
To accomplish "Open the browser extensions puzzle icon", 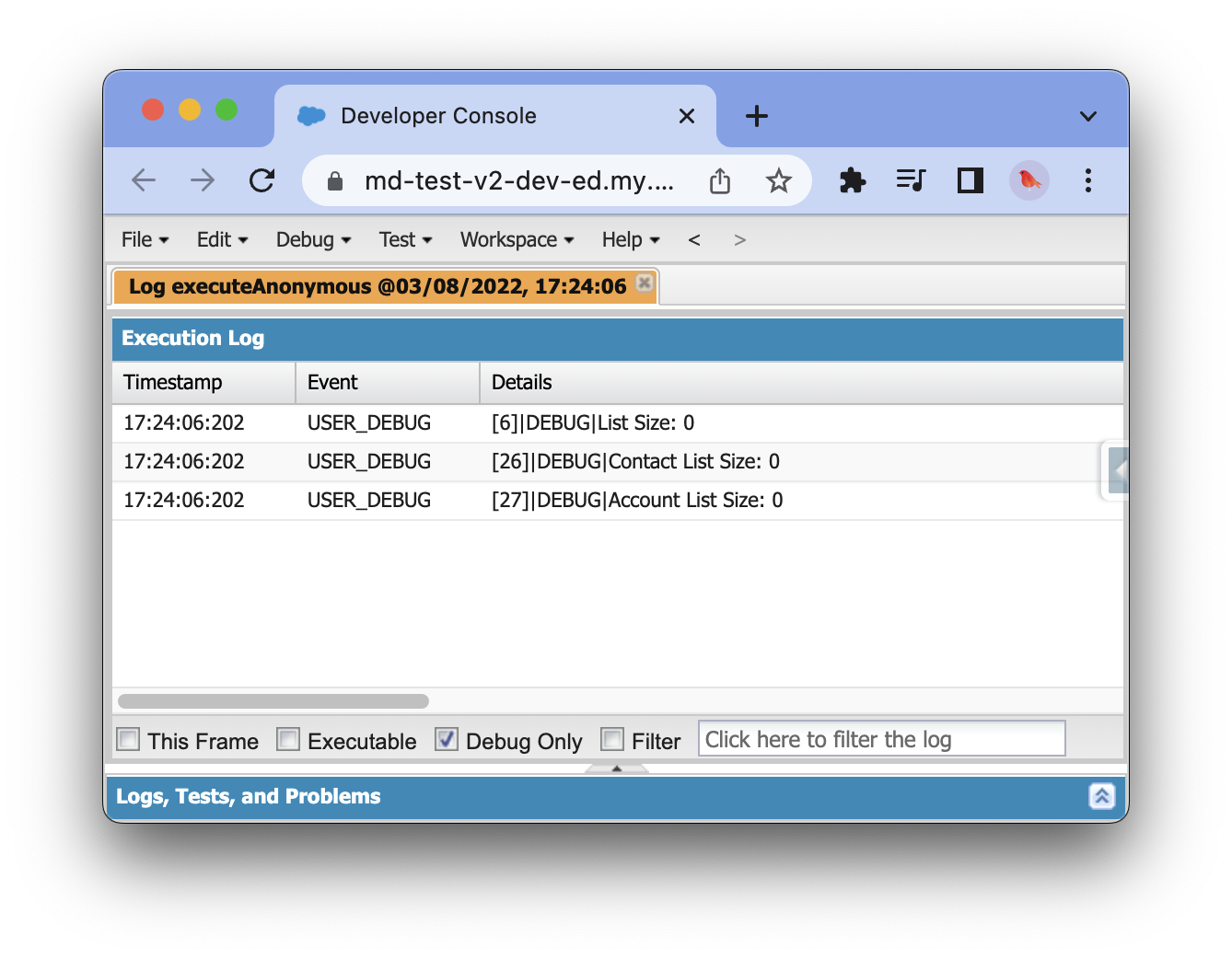I will tap(853, 180).
